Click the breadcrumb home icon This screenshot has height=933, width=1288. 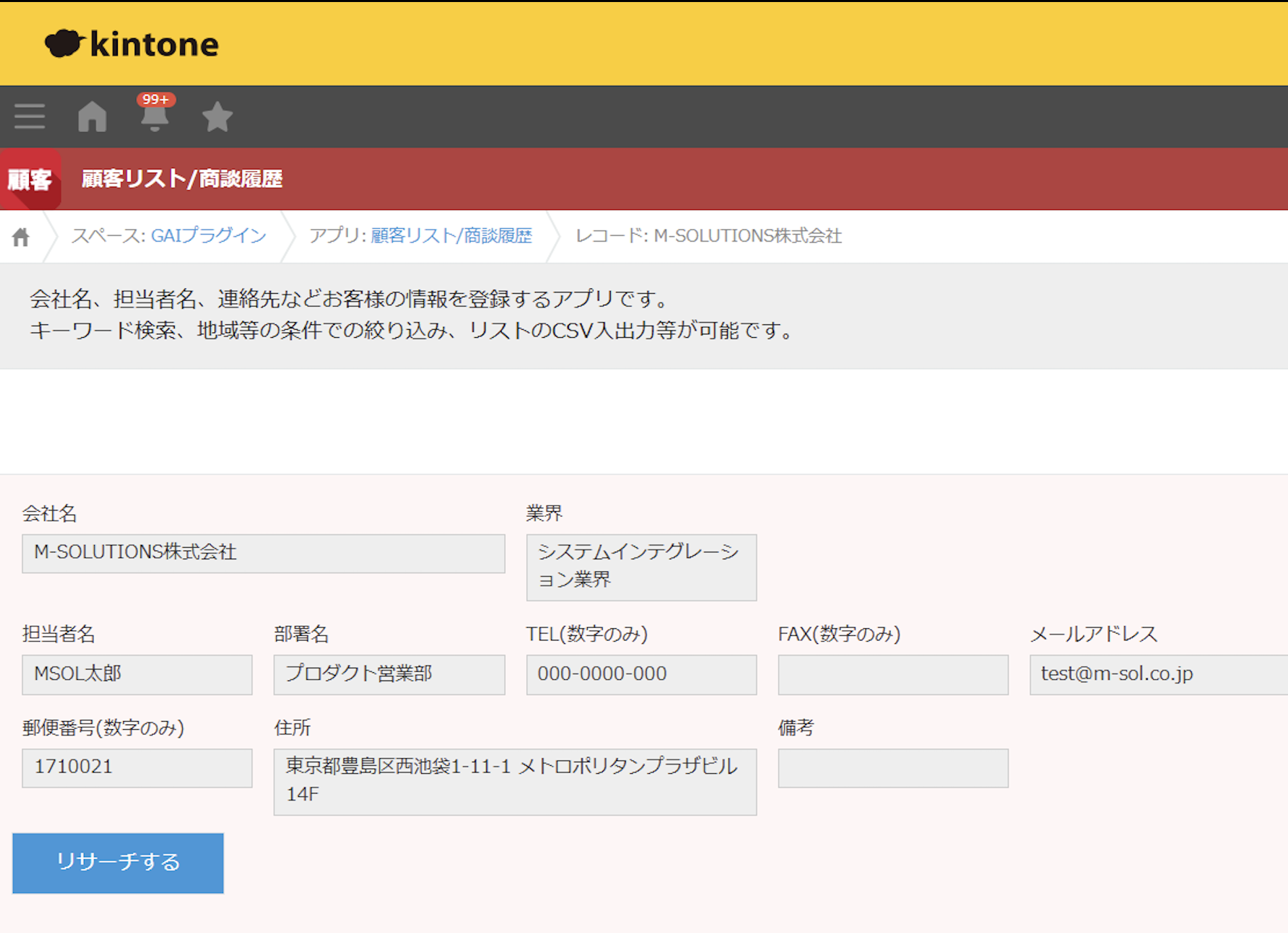pyautogui.click(x=21, y=237)
